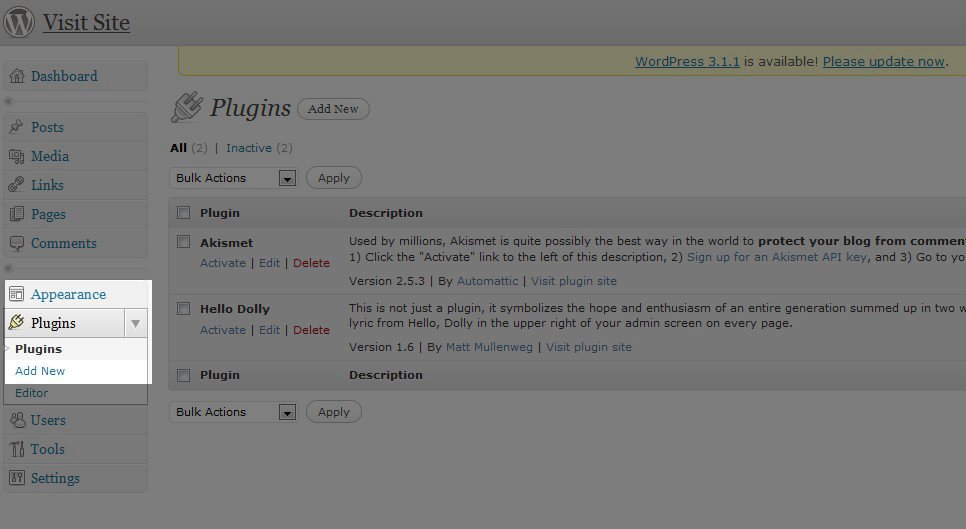Click Version 2.5.3 text
Image resolution: width=966 pixels, height=529 pixels.
(x=387, y=281)
